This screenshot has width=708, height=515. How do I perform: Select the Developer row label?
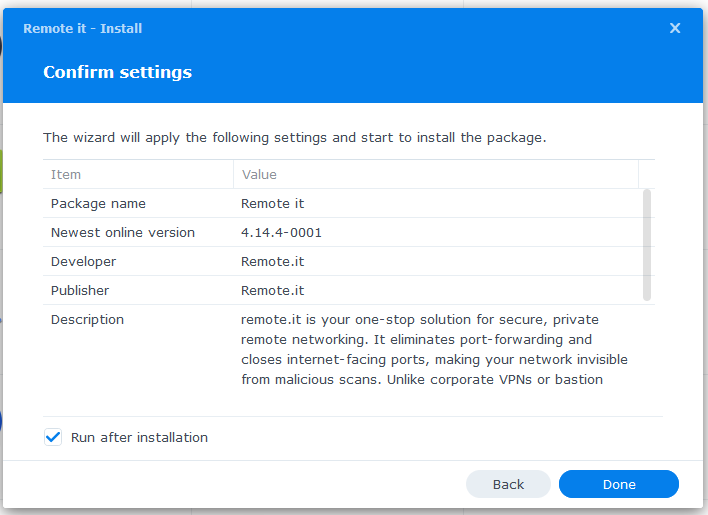point(84,262)
